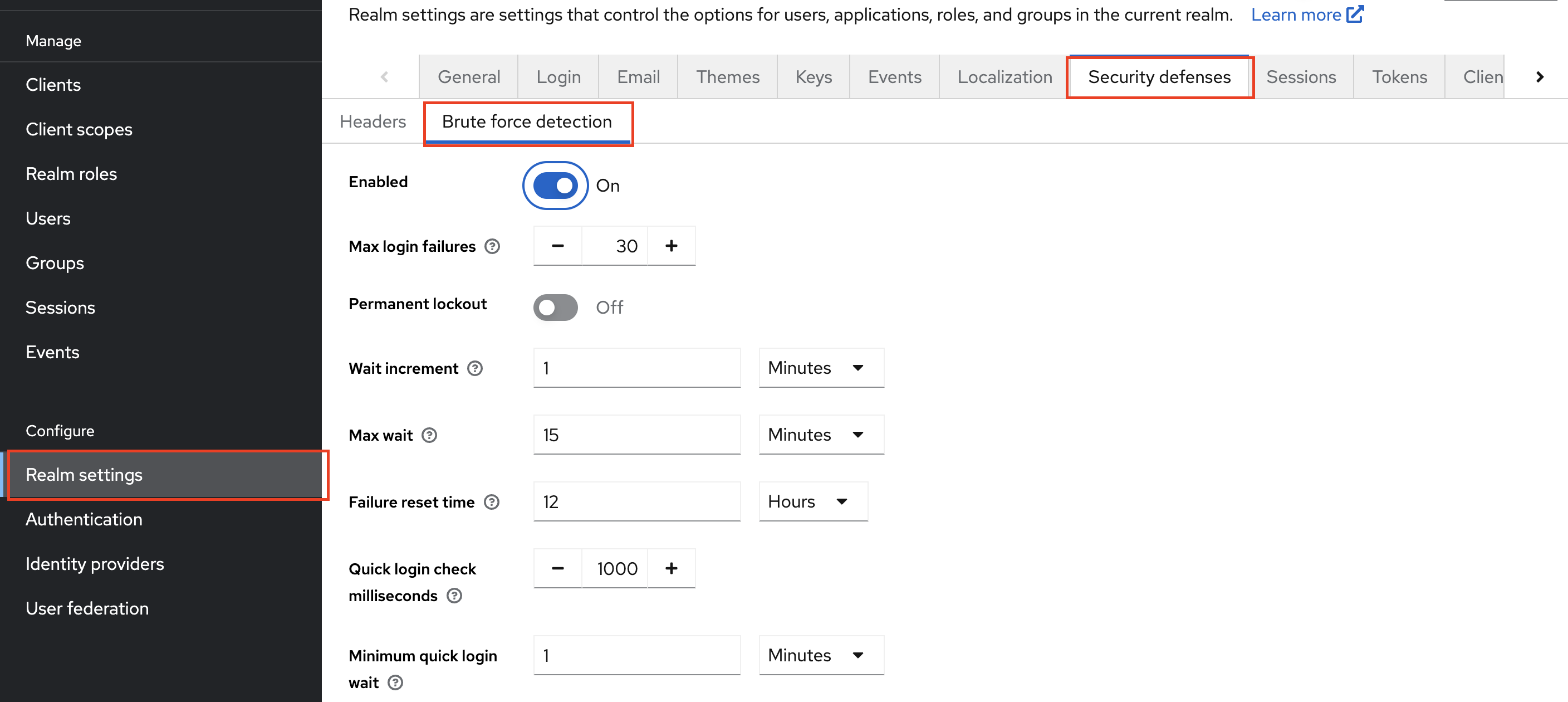Open Wait increment help icon

pyautogui.click(x=475, y=368)
